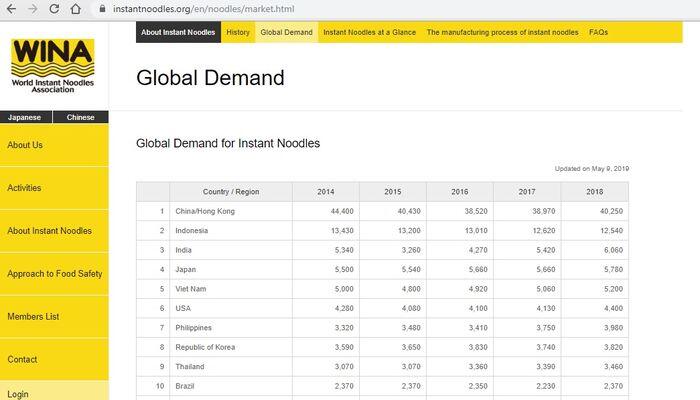Image resolution: width=700 pixels, height=400 pixels.
Task: Click the Country / Region column header
Action: click(231, 192)
